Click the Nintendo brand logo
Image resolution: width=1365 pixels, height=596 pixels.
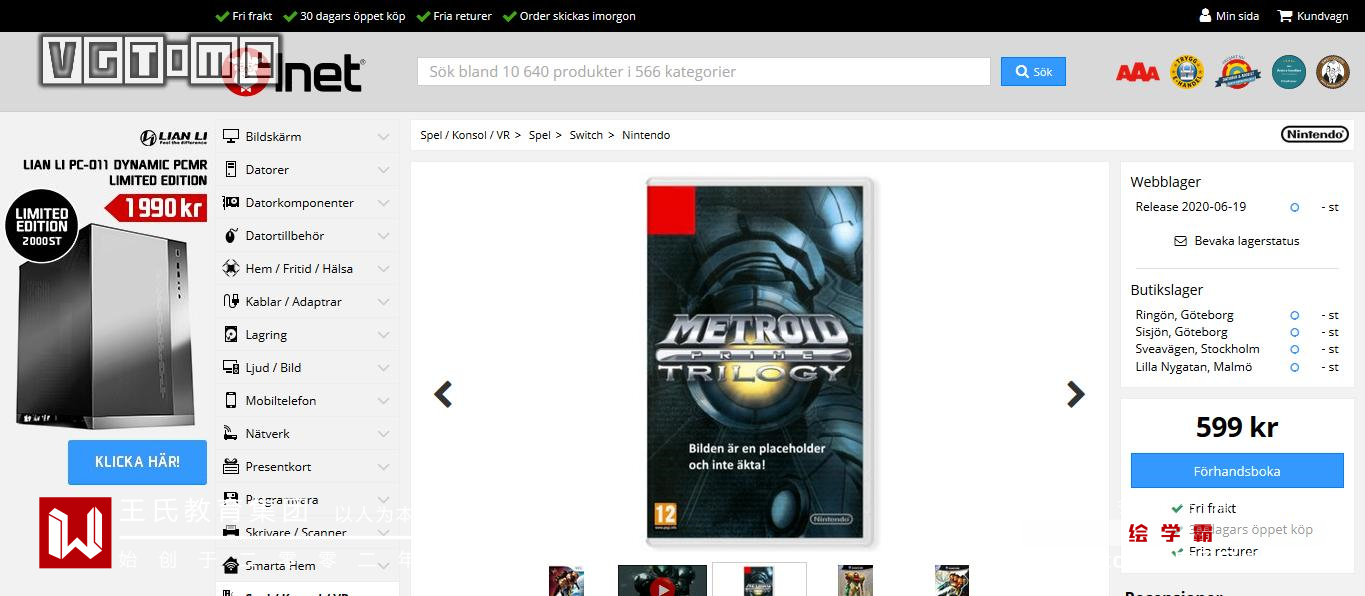click(x=1314, y=135)
